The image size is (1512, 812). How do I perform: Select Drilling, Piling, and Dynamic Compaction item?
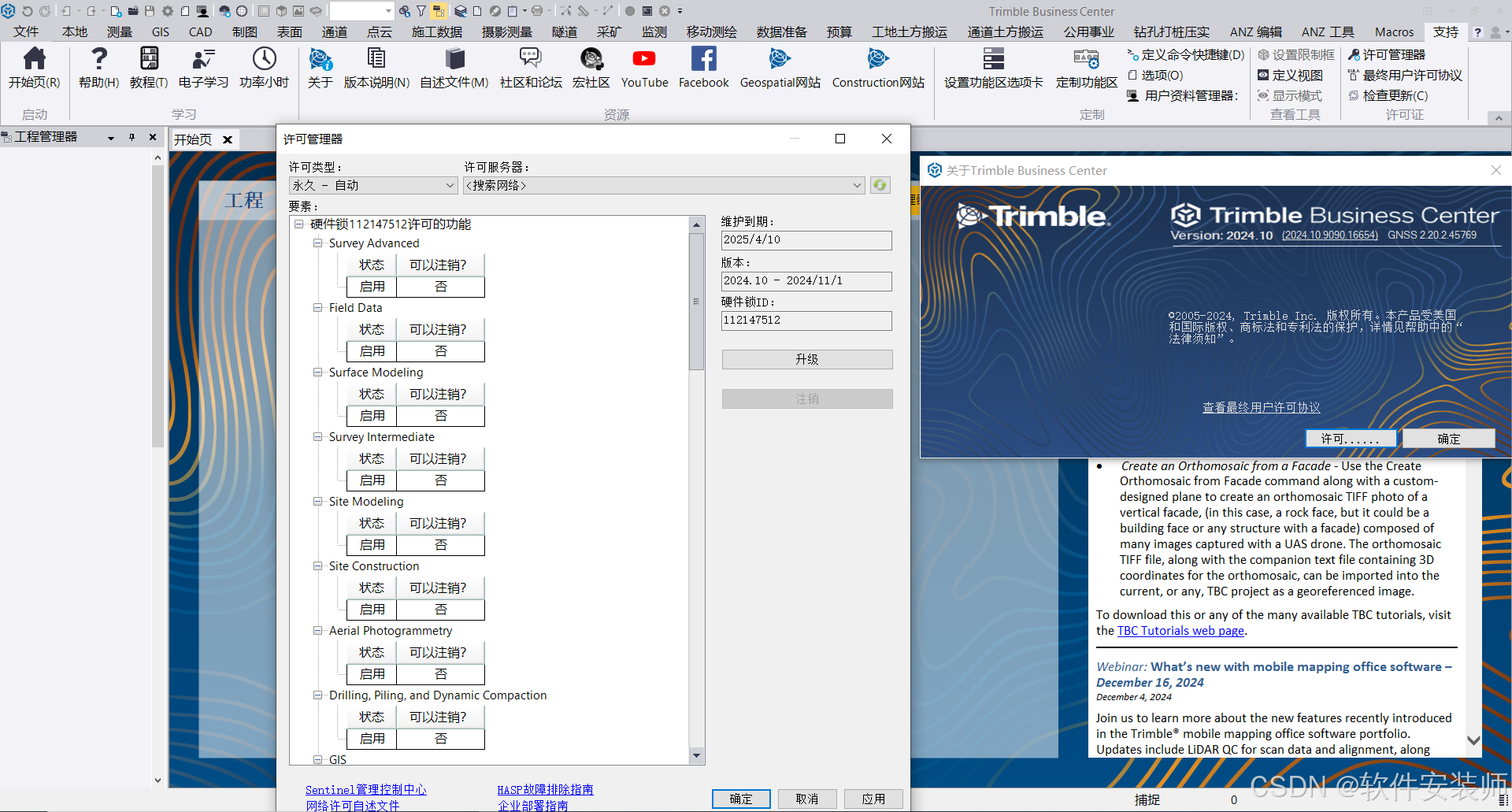[438, 695]
